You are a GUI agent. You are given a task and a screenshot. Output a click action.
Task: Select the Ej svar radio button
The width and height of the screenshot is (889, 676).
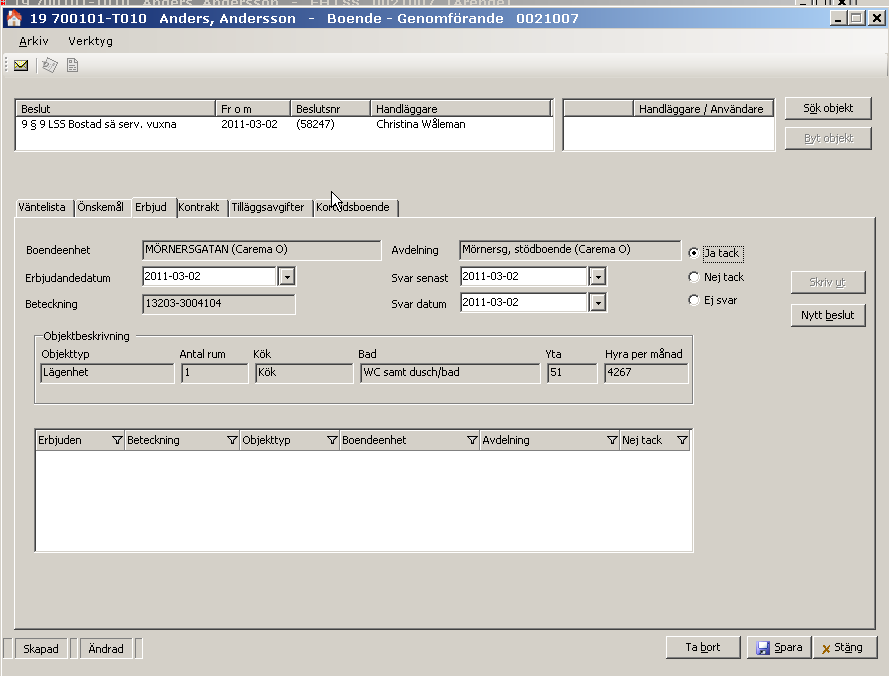point(693,300)
